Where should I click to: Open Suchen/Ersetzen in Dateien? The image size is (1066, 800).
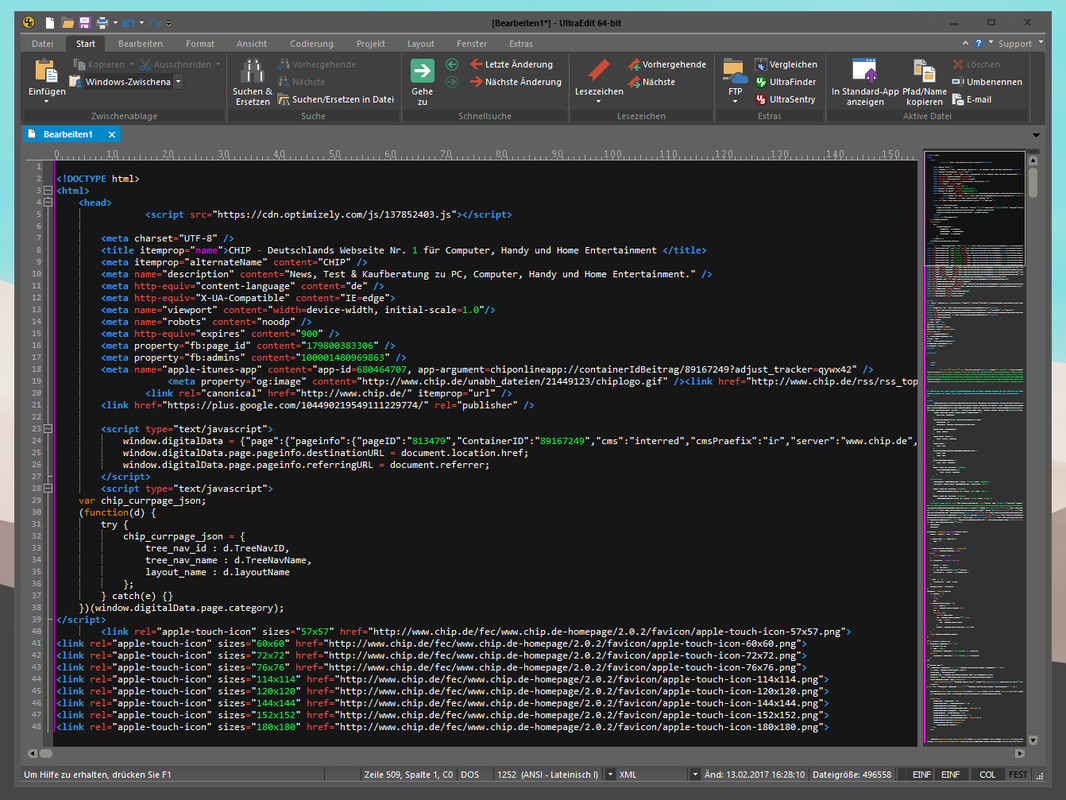point(336,99)
